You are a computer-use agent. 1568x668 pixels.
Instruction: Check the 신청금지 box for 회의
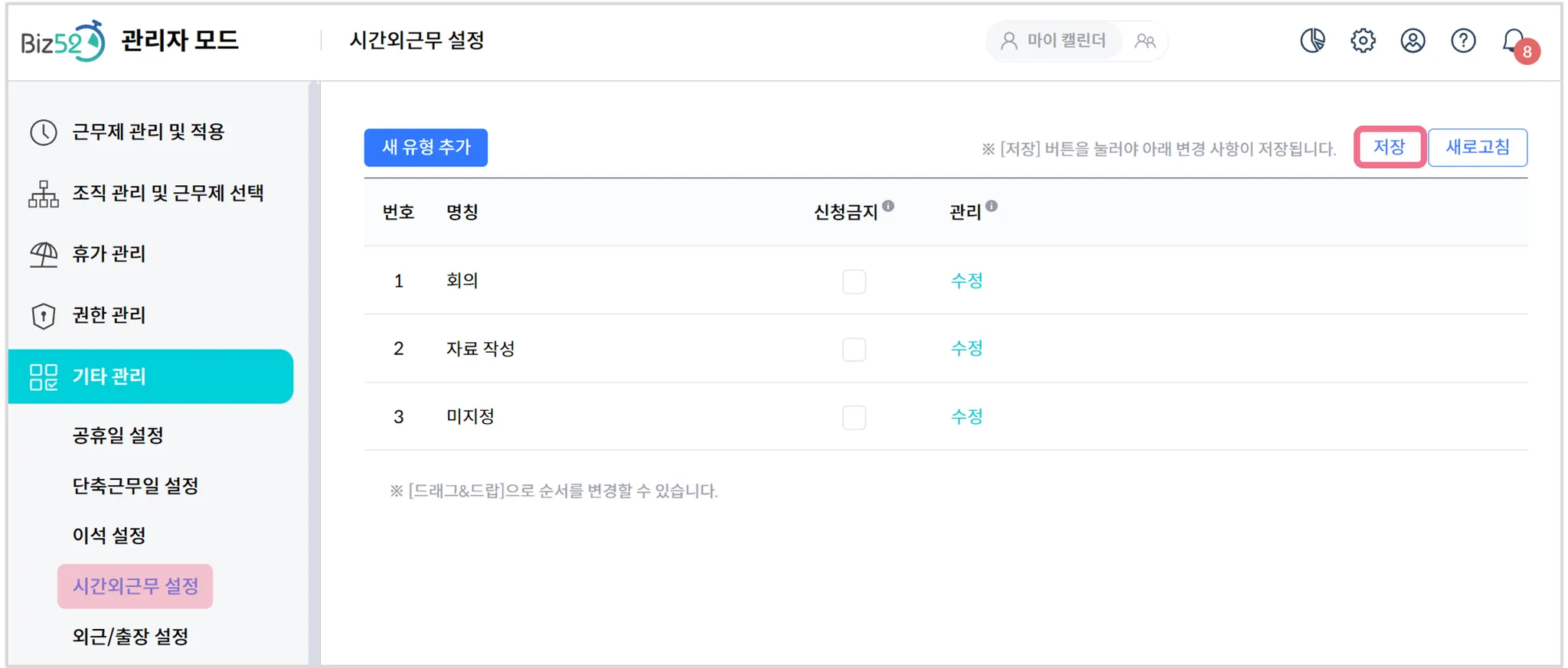(x=854, y=282)
